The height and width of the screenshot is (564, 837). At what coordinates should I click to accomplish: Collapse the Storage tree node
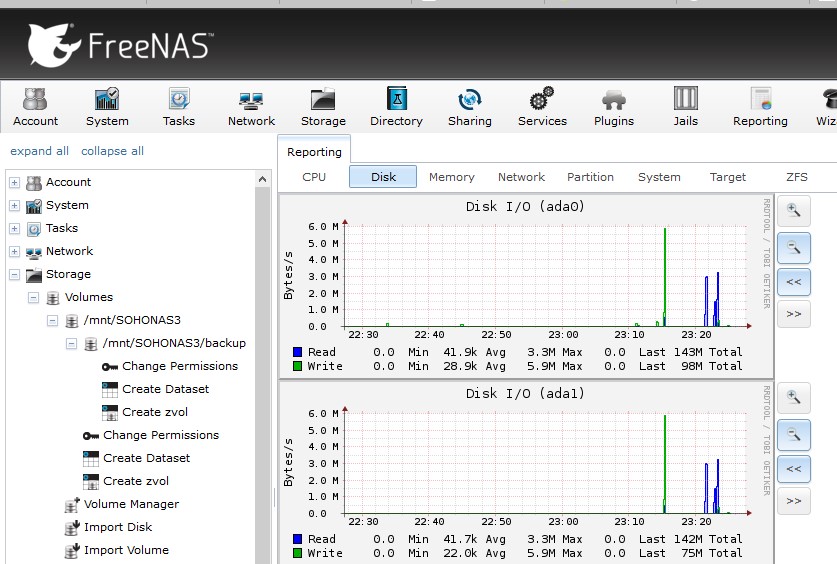tap(14, 275)
